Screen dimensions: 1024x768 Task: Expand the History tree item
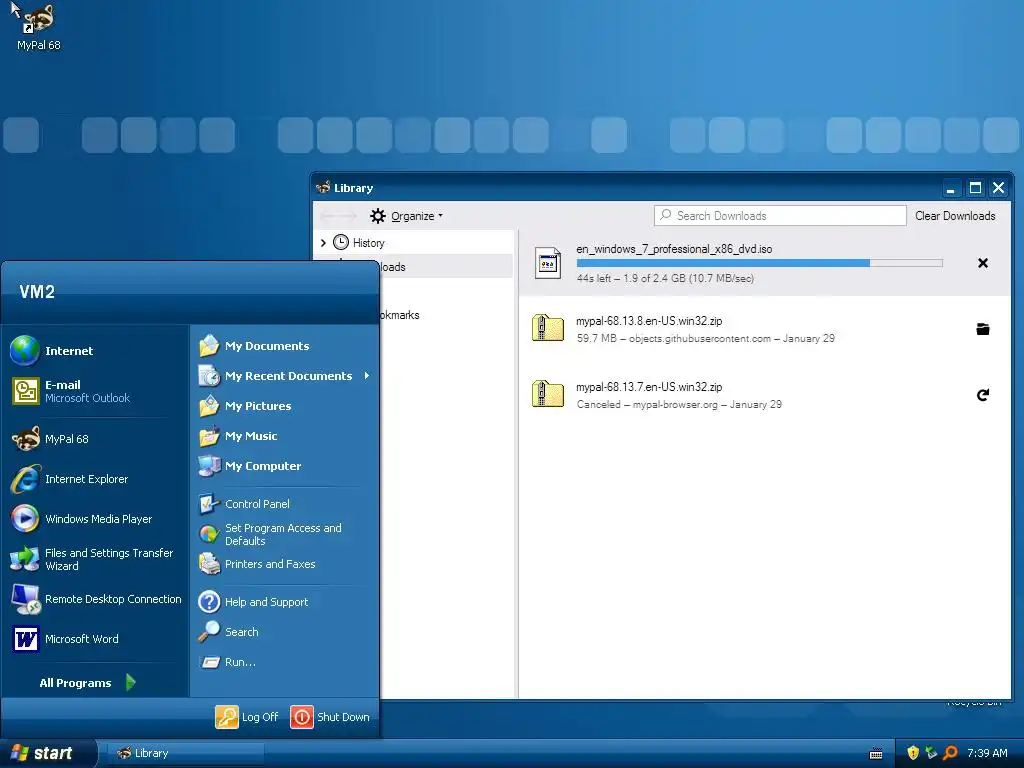[323, 243]
